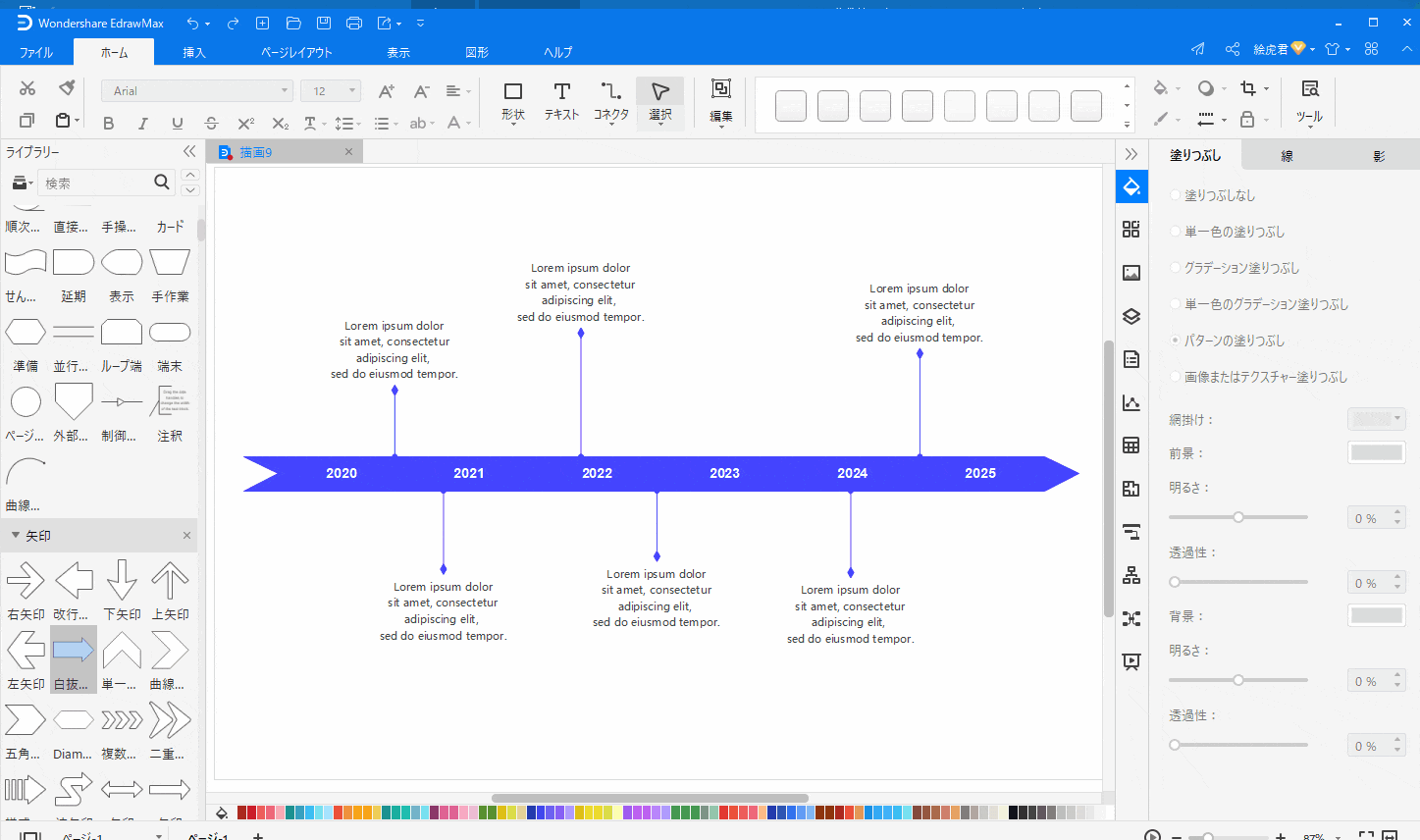Click the 編集 edit button

pyautogui.click(x=721, y=101)
